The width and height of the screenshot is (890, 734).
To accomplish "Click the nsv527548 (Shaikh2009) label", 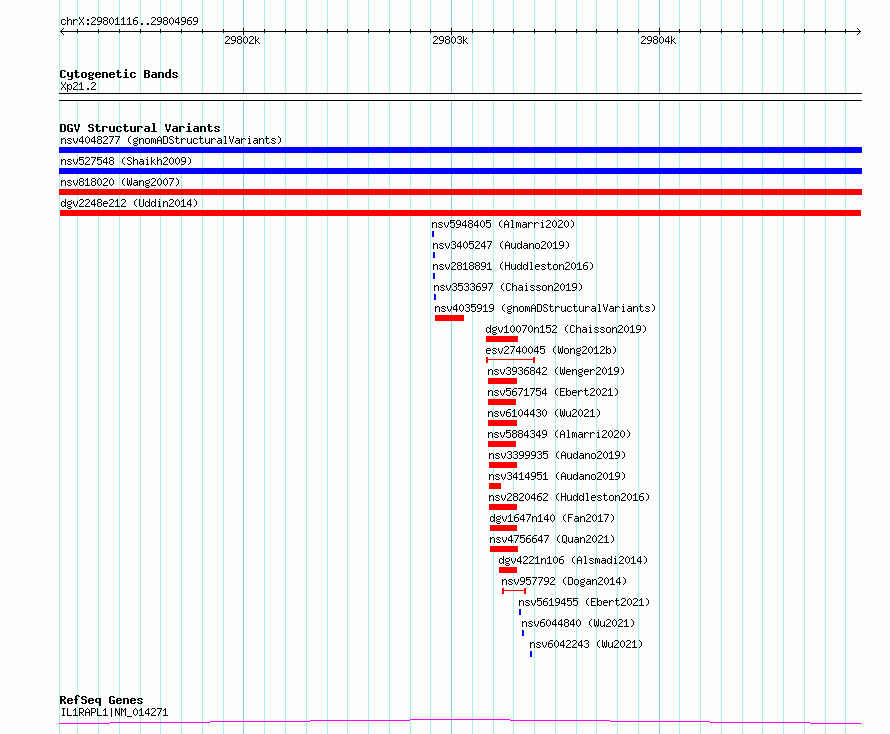I will point(126,161).
